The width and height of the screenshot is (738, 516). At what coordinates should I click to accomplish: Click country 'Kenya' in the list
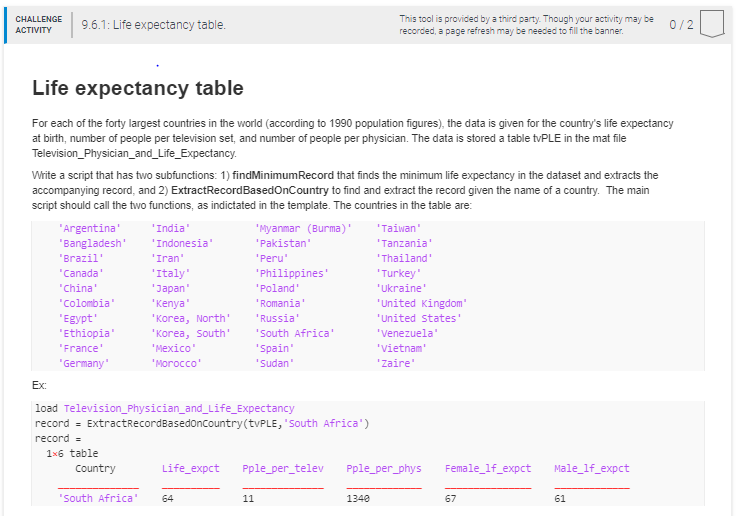point(170,304)
